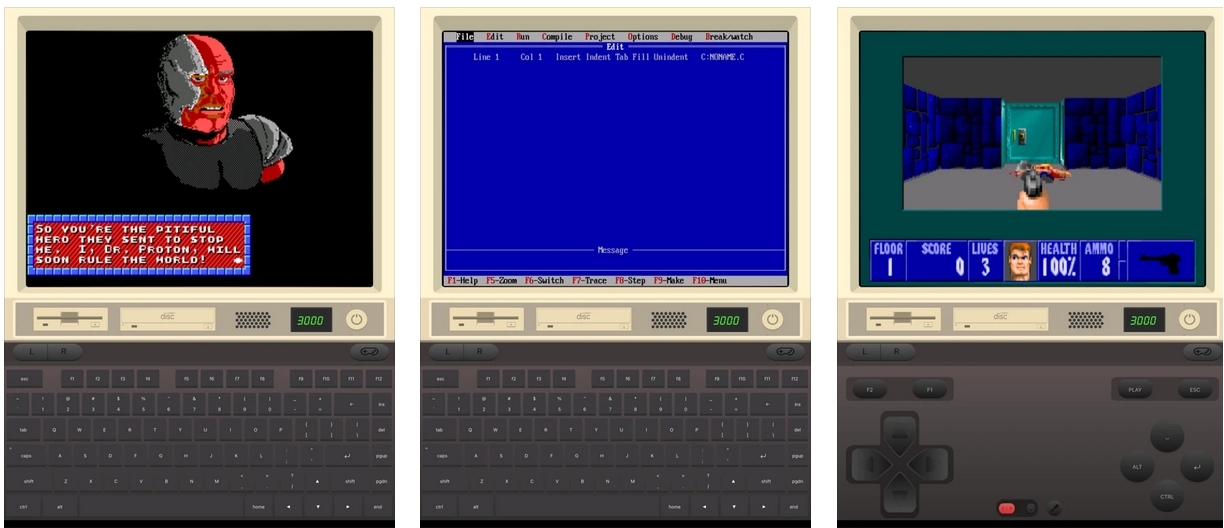Click F6-Switch in the editor status bar
The image size is (1224, 528).
pos(545,281)
